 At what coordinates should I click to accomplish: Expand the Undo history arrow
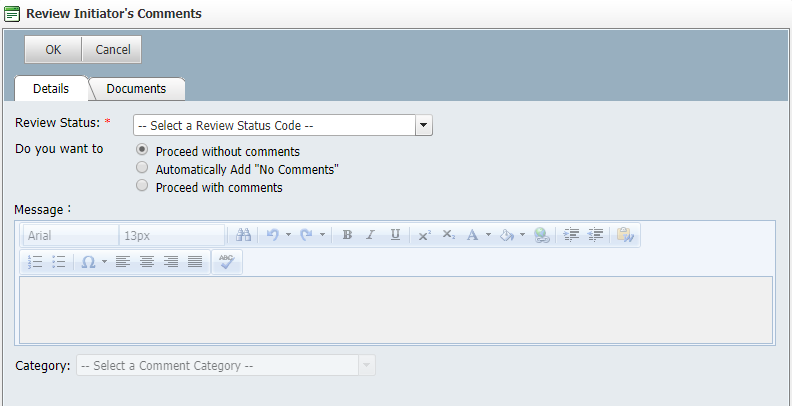pyautogui.click(x=288, y=235)
